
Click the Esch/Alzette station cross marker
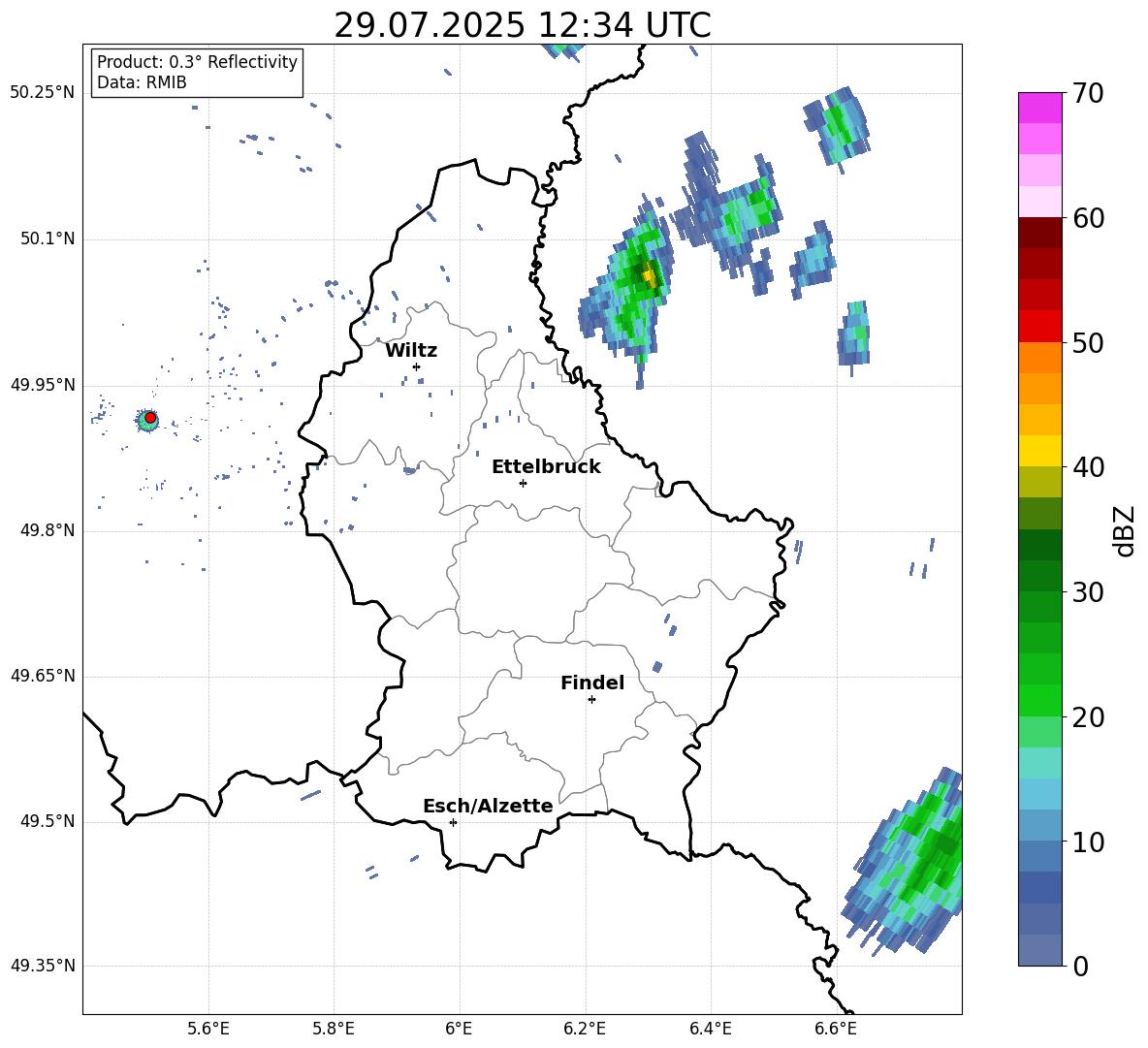click(453, 822)
